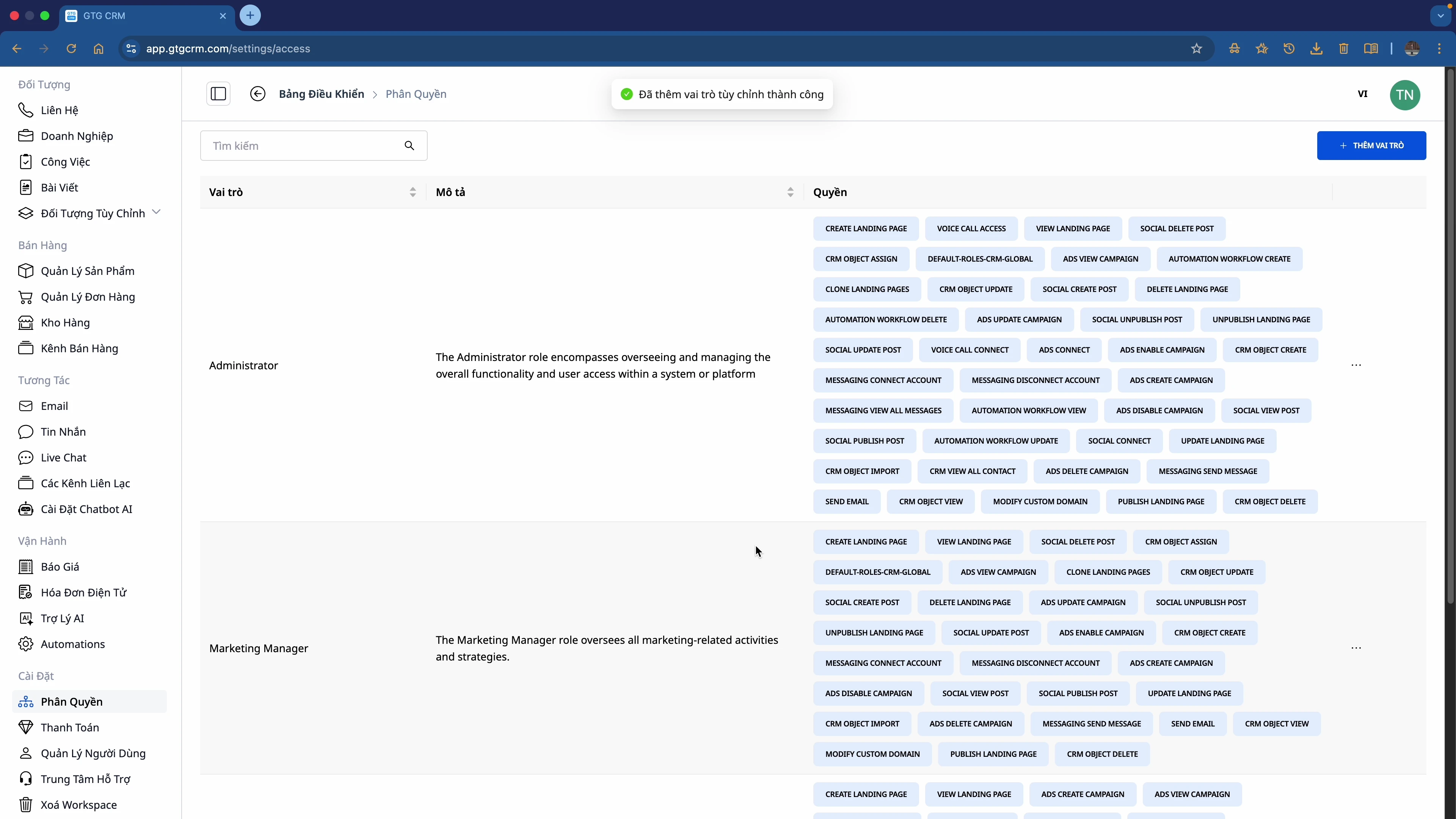Select Quản Lý Người Dùng menu item

point(93,753)
